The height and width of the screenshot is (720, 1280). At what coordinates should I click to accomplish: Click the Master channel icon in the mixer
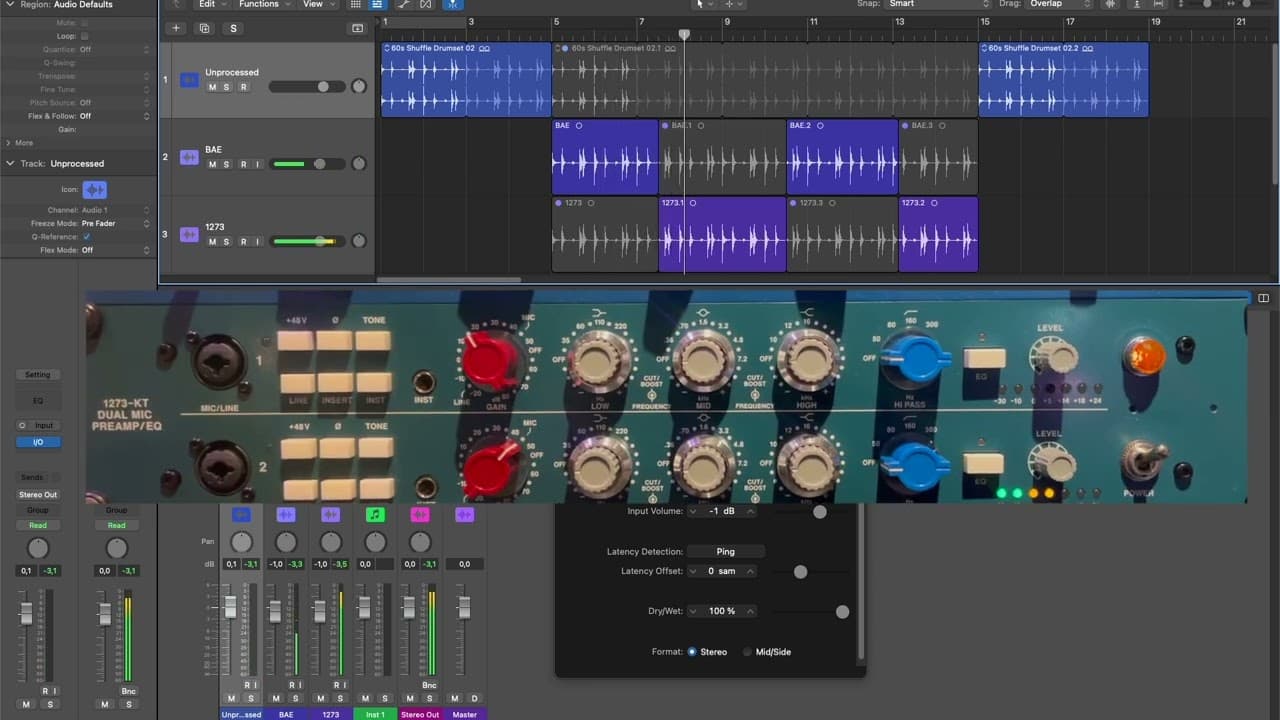point(464,514)
